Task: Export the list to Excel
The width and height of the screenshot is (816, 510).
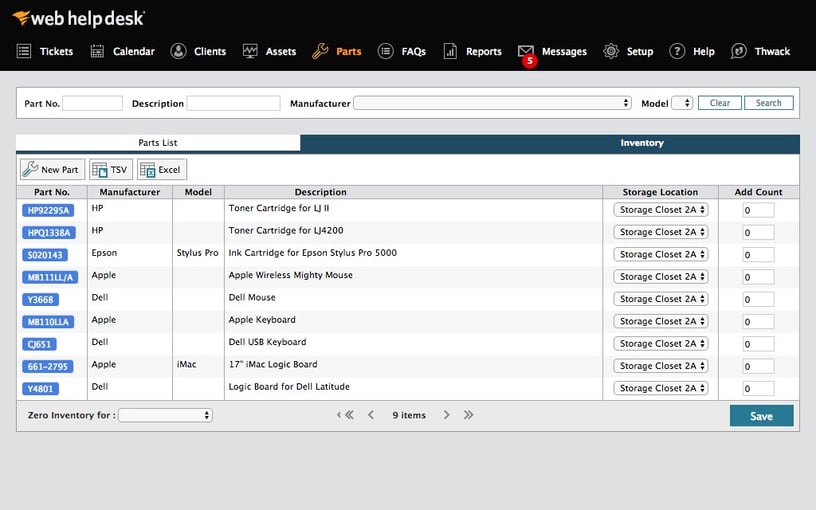Action: tap(162, 170)
